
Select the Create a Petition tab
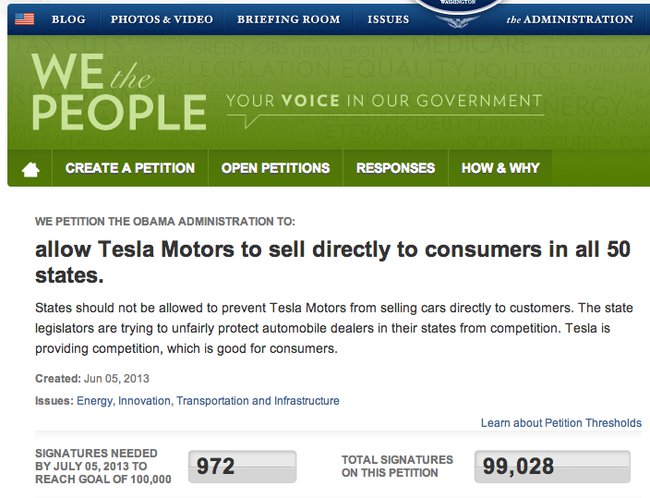click(x=130, y=168)
